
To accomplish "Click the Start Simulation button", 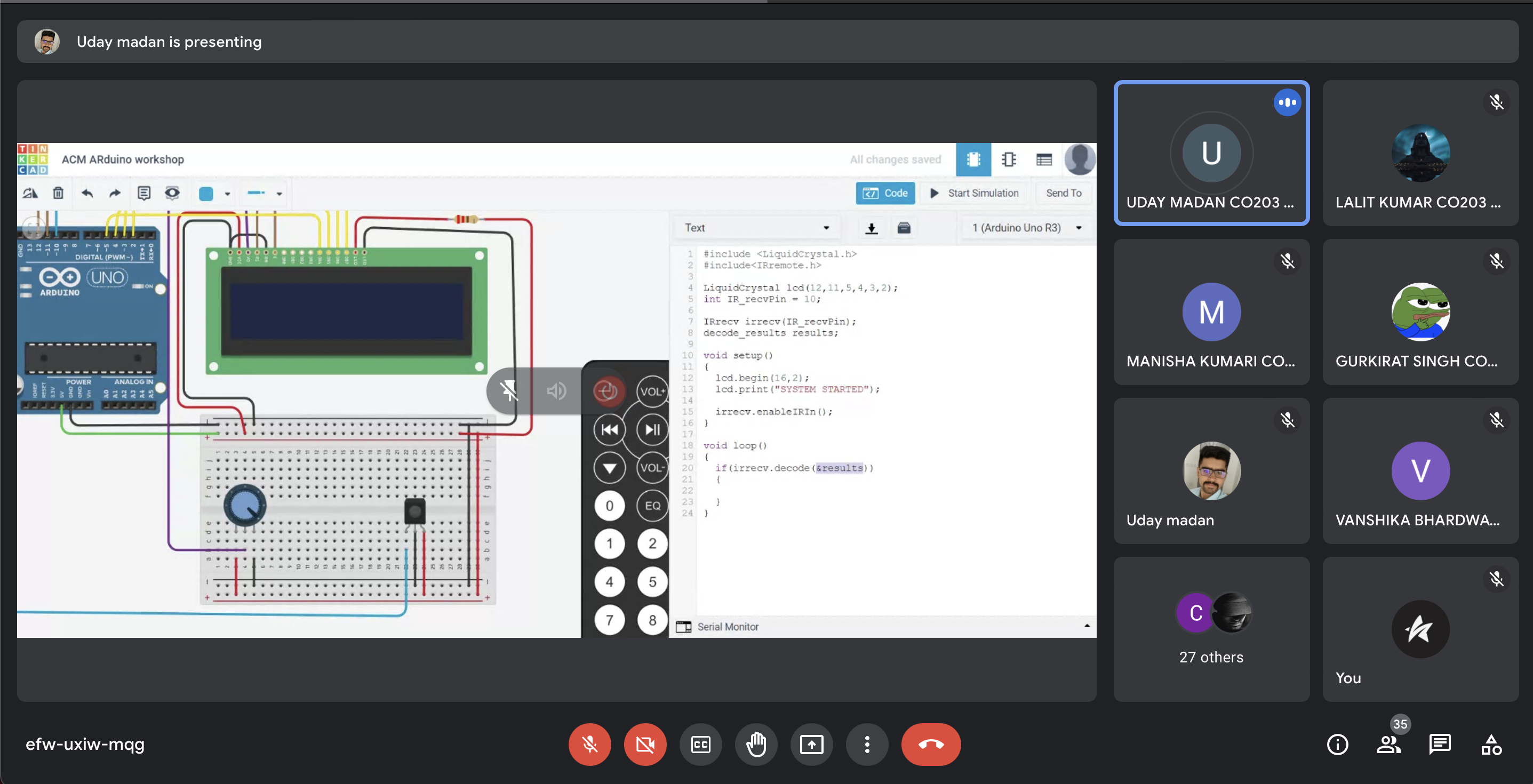I will coord(975,193).
